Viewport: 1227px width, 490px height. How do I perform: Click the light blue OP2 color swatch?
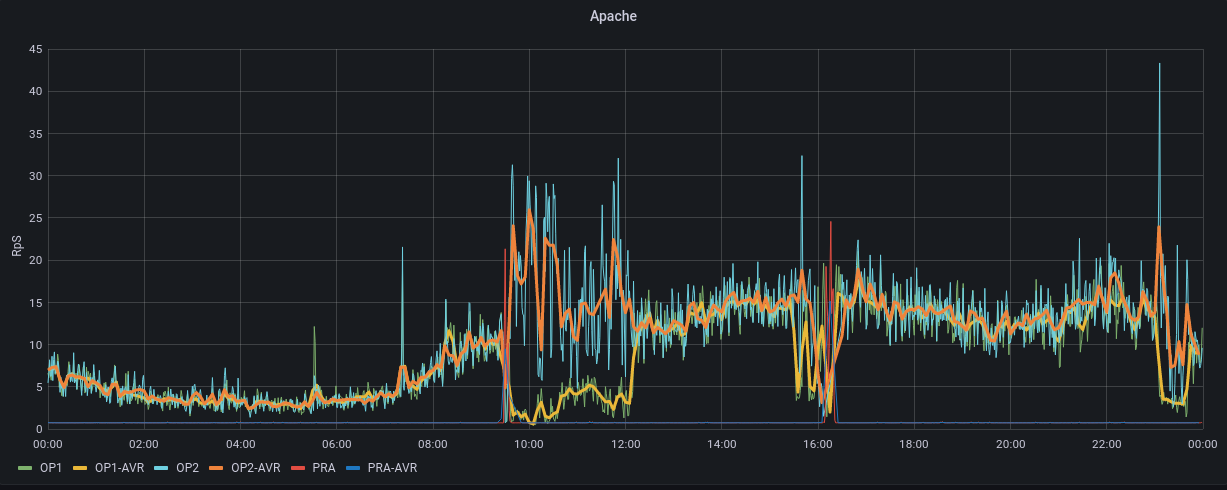point(164,468)
